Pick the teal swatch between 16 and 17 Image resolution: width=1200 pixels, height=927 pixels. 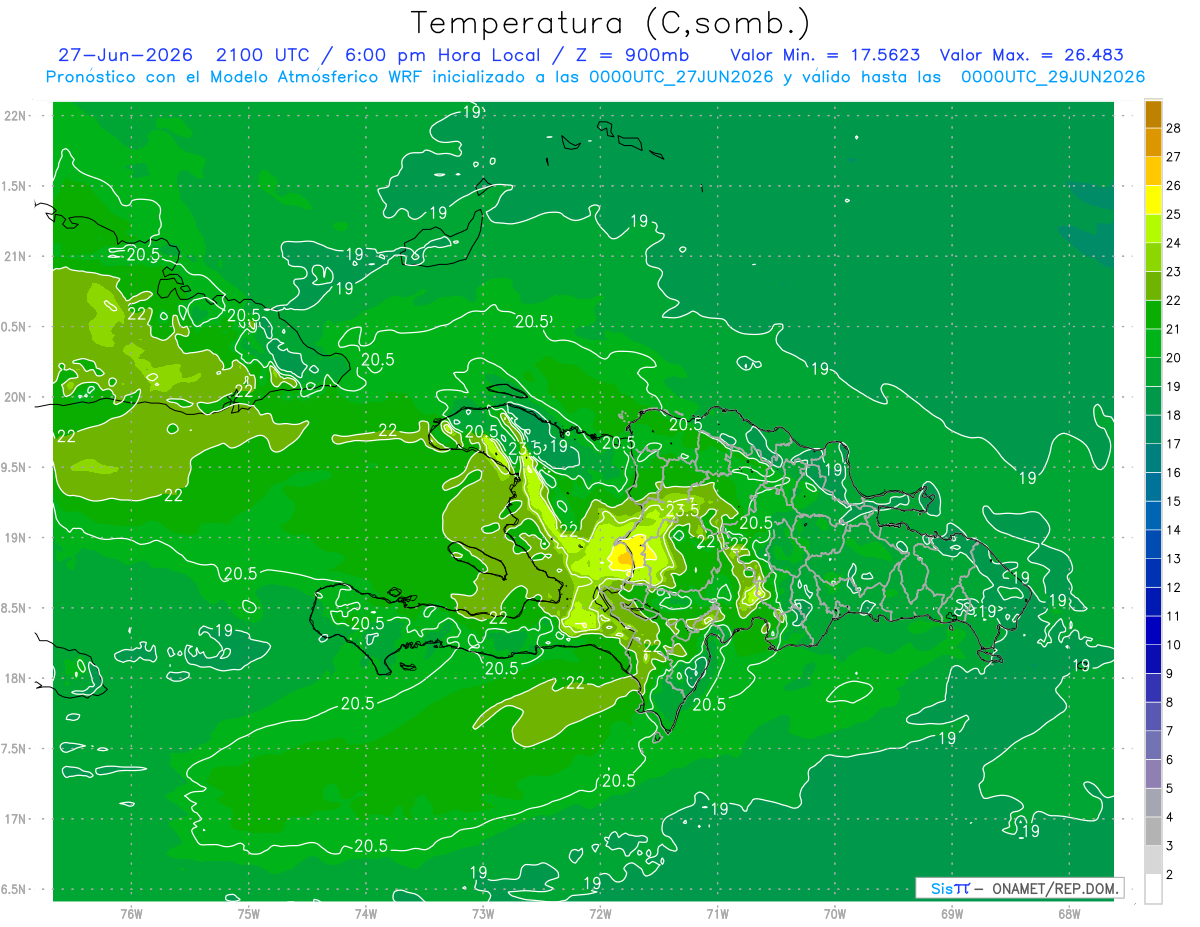coord(1153,458)
